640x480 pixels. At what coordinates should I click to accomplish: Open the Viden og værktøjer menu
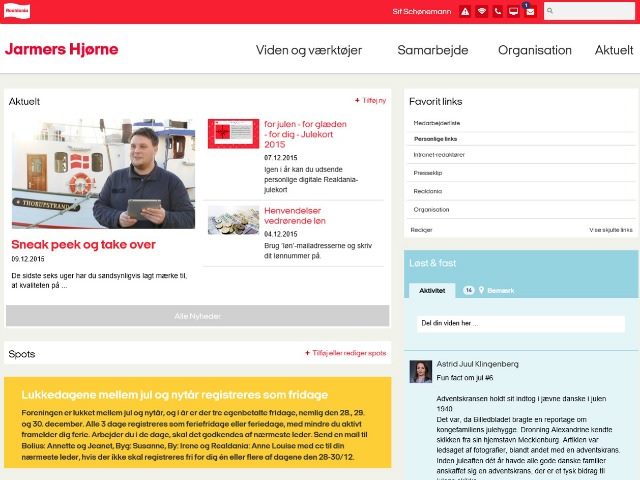click(309, 50)
